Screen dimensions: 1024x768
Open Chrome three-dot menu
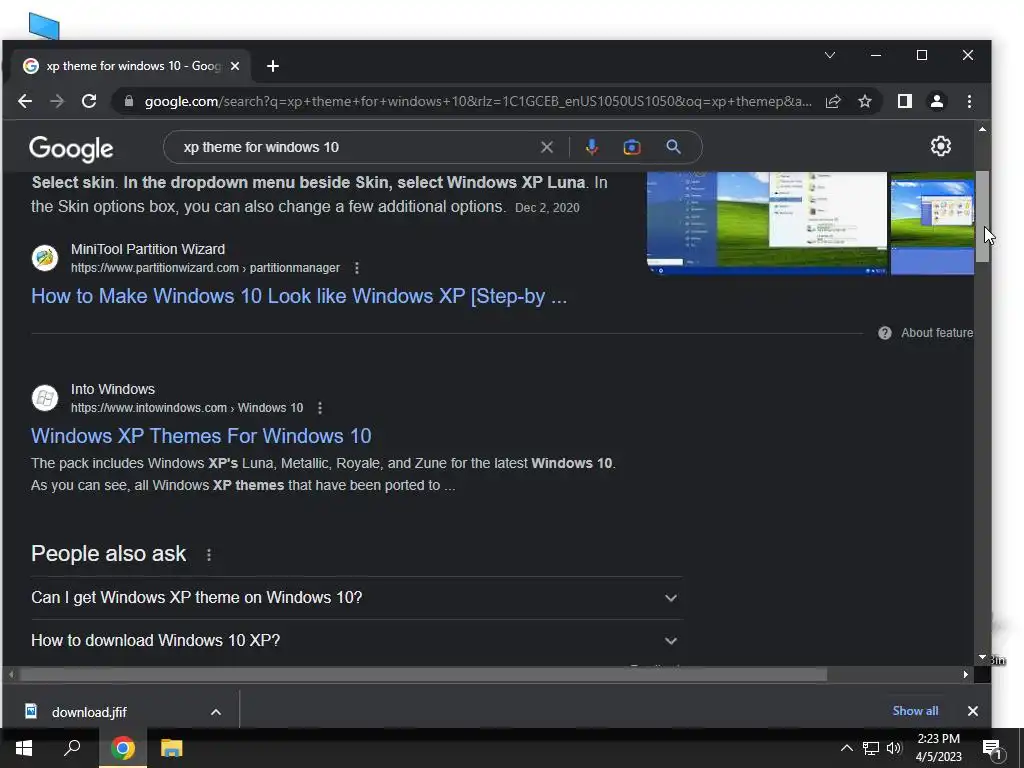[969, 101]
